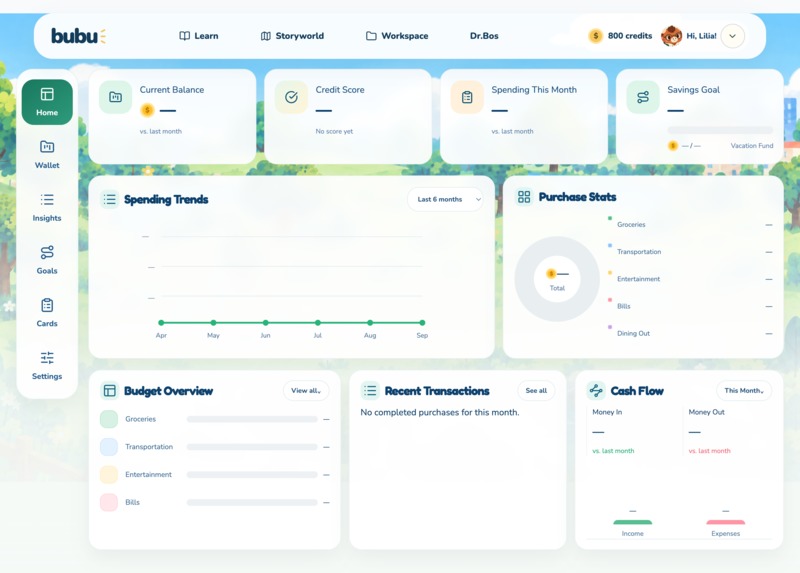Image resolution: width=800 pixels, height=573 pixels.
Task: Click the Purchase Stats grid icon
Action: pos(524,196)
